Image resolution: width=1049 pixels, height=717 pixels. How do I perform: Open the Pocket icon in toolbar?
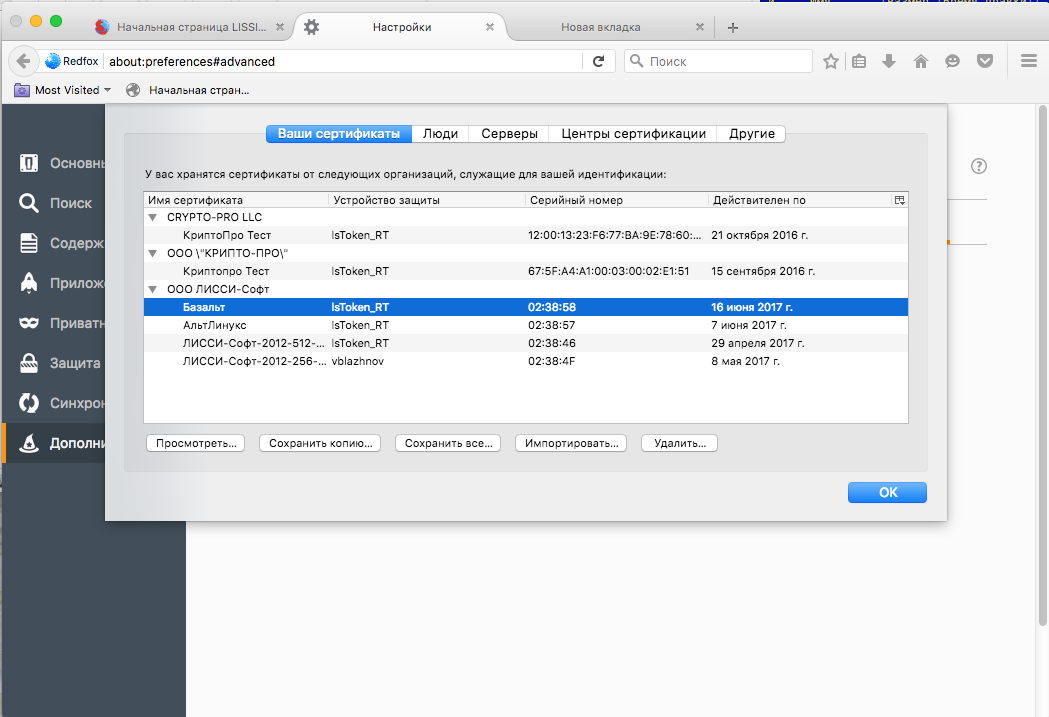(x=984, y=61)
